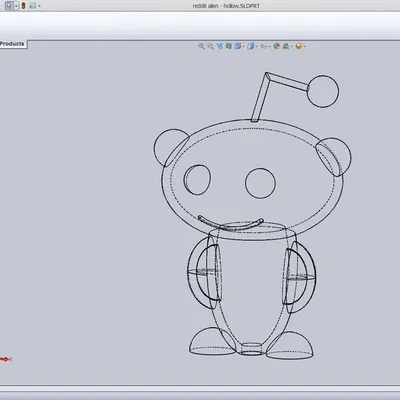The image size is (400, 400).
Task: Open the View Settings dropdown arrow
Action: click(304, 47)
